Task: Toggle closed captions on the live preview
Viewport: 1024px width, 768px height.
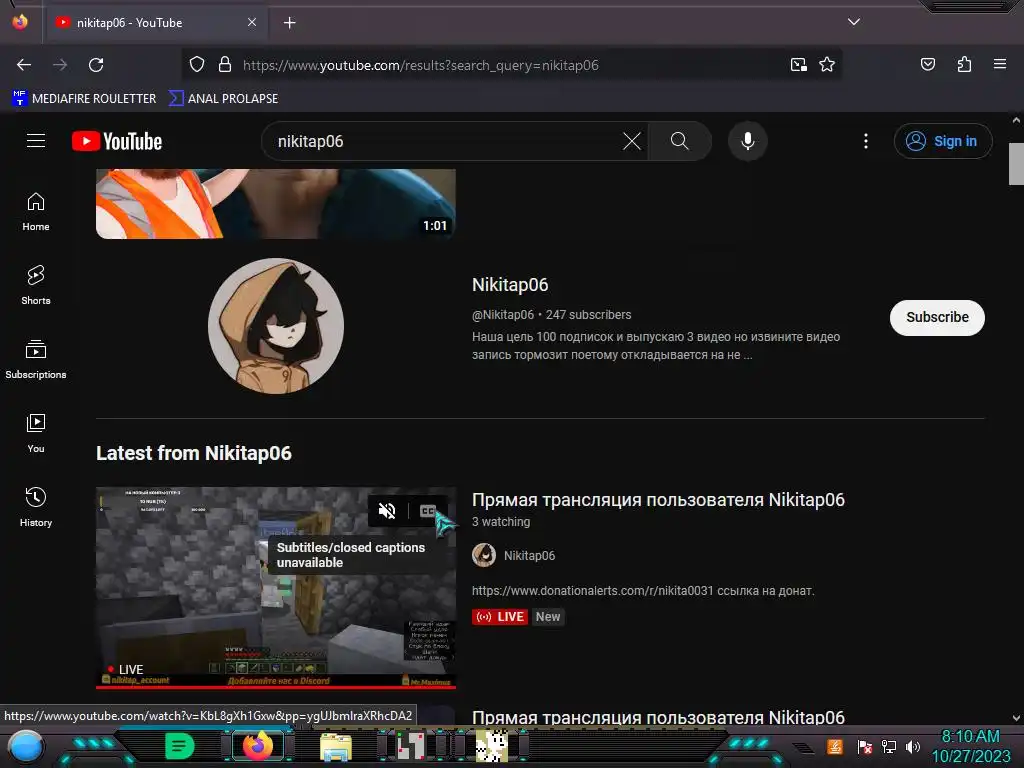Action: click(x=427, y=511)
